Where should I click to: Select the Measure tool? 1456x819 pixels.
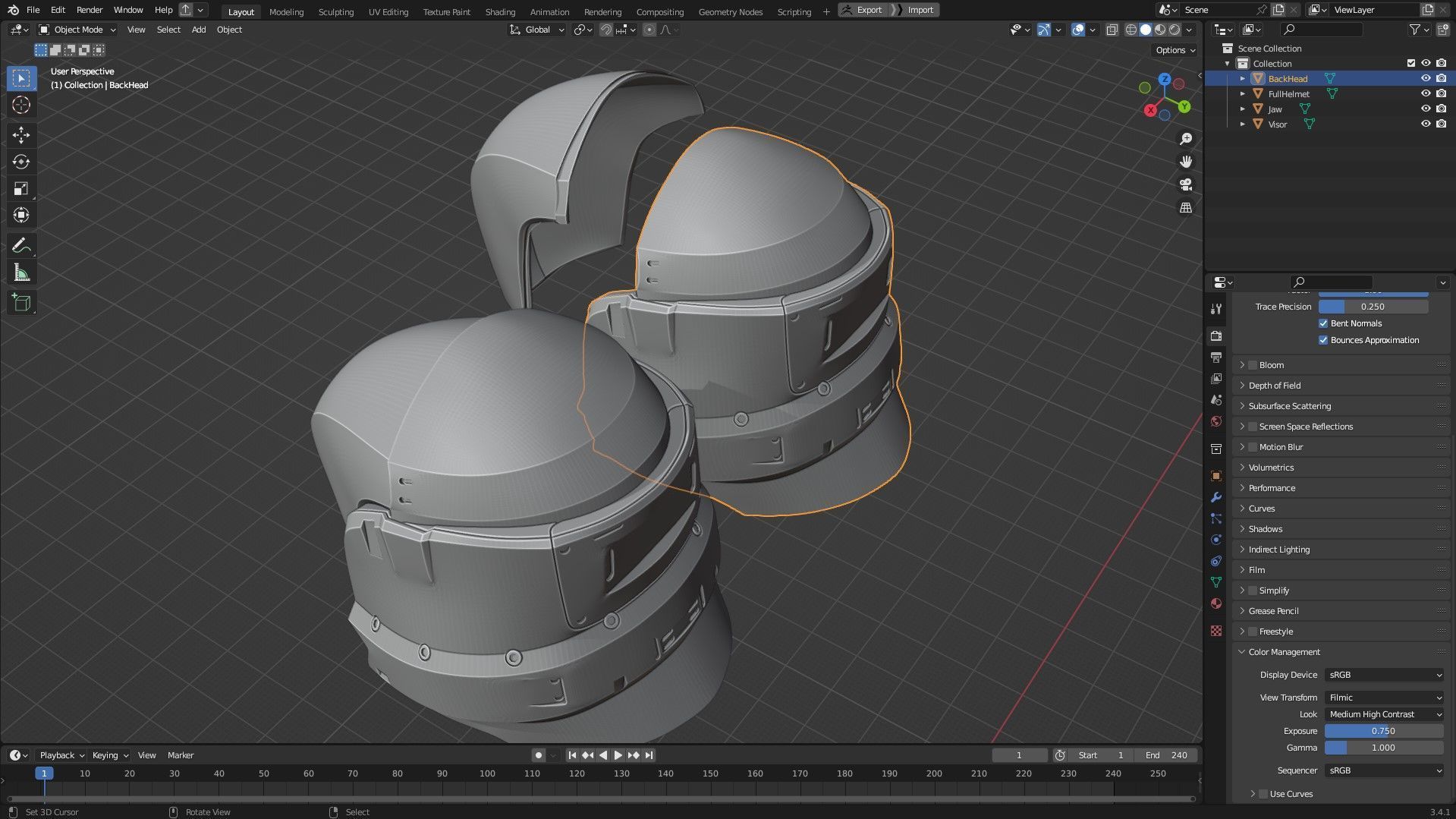click(21, 272)
